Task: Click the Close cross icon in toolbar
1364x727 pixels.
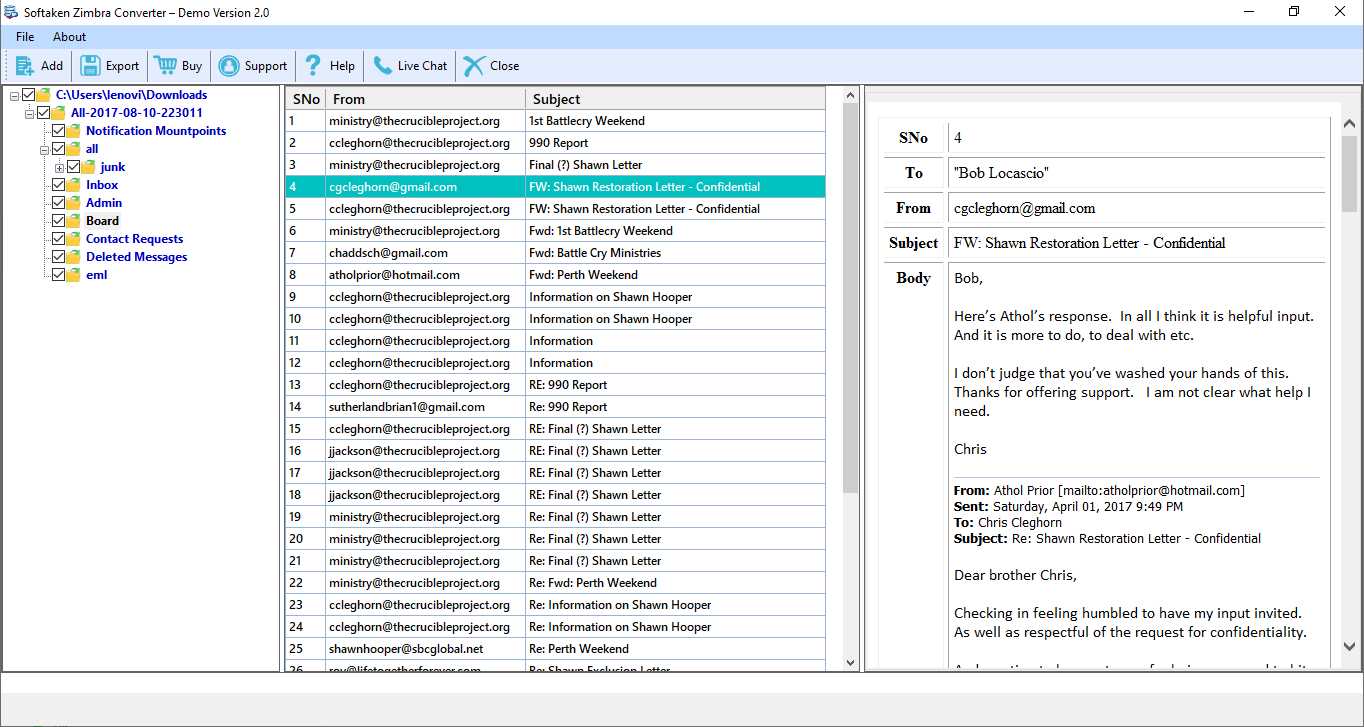Action: tap(474, 66)
